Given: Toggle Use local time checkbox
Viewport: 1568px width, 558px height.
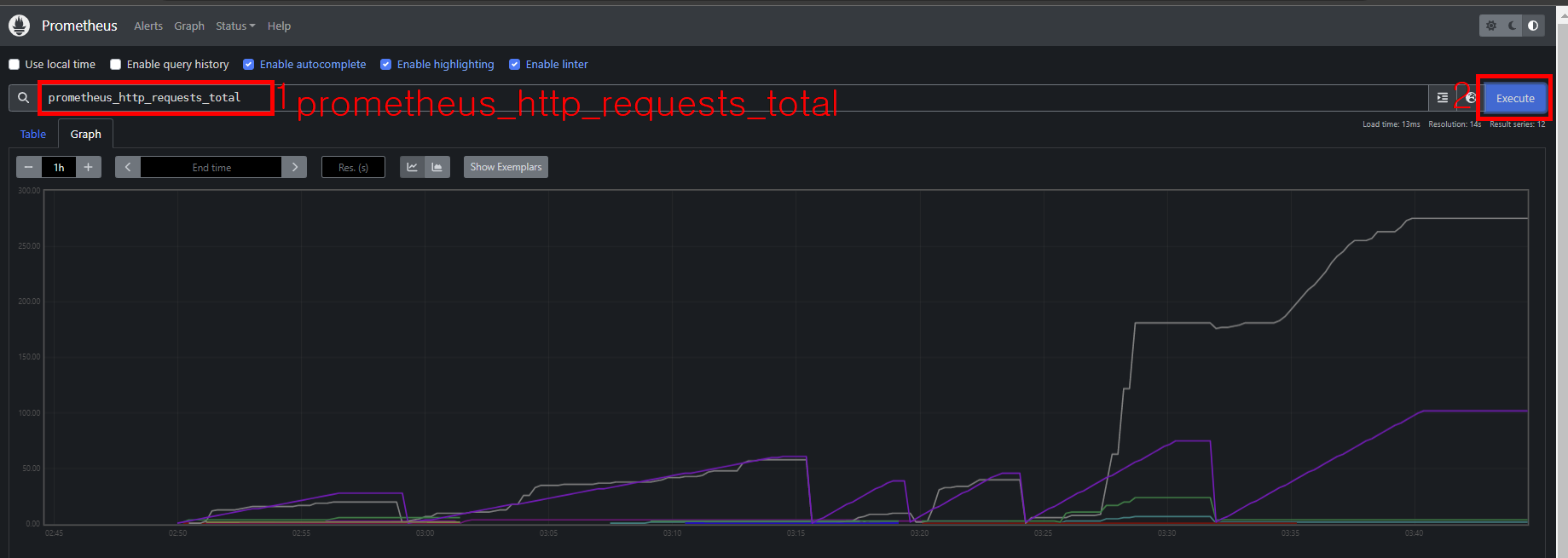Looking at the screenshot, I should click(x=14, y=65).
